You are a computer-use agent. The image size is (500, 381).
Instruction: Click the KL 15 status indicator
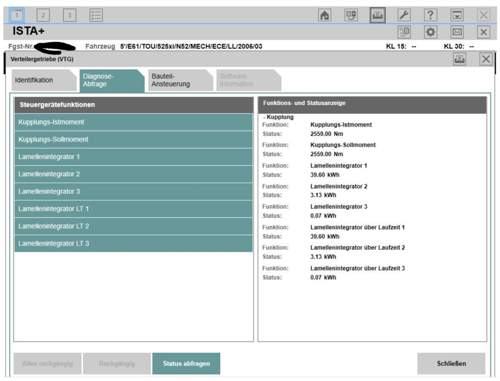tap(401, 46)
